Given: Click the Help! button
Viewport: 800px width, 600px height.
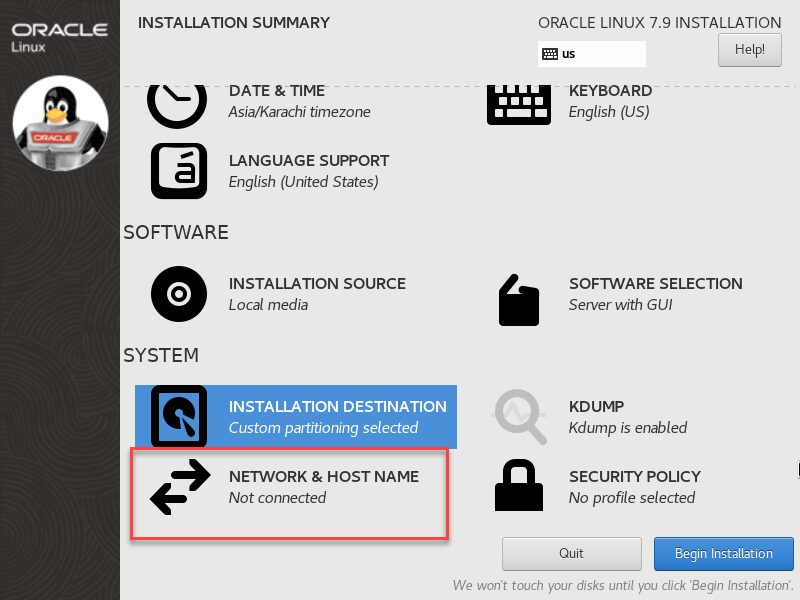Looking at the screenshot, I should click(x=749, y=49).
